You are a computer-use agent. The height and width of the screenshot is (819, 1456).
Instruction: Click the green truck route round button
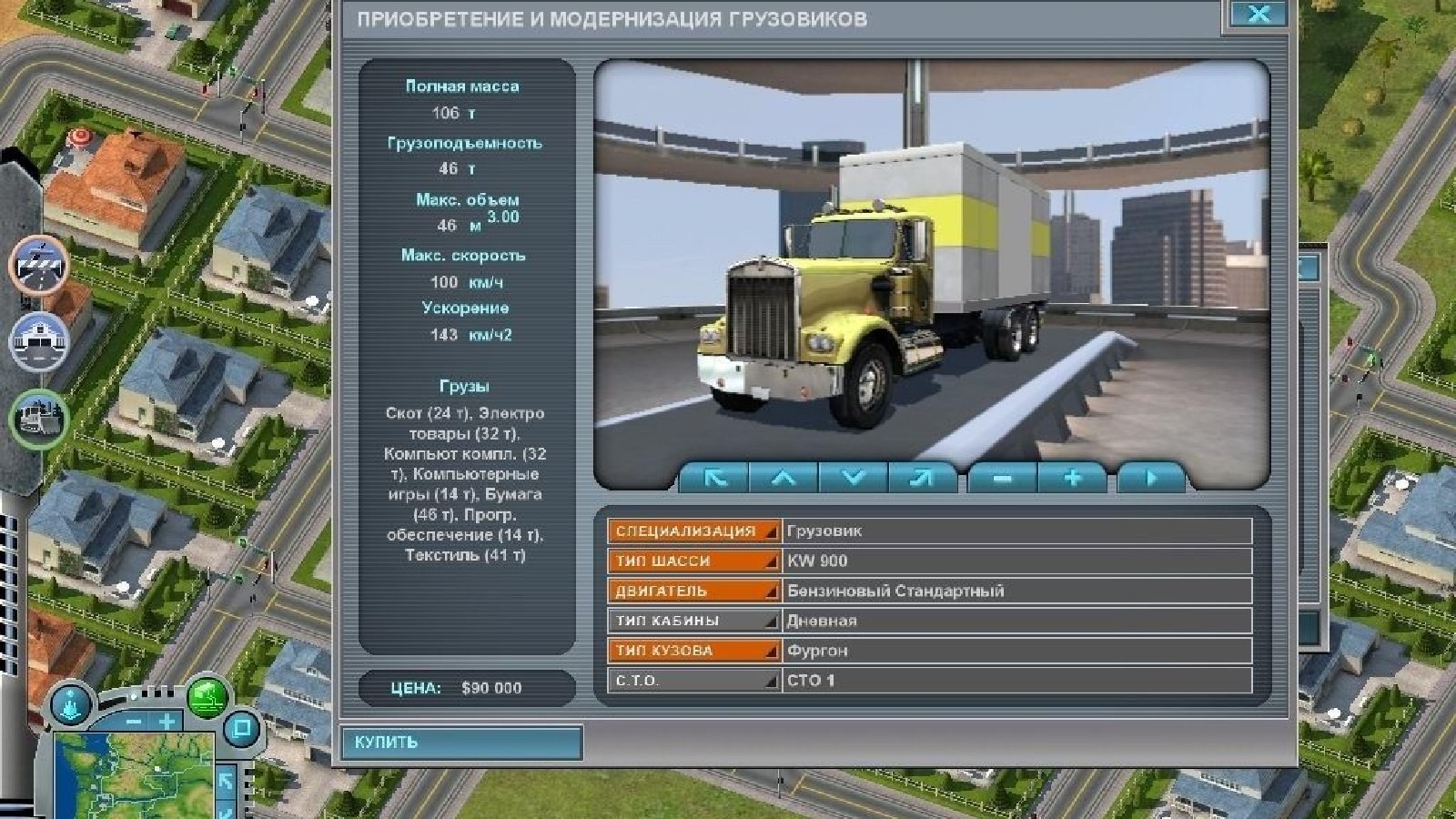click(x=207, y=698)
